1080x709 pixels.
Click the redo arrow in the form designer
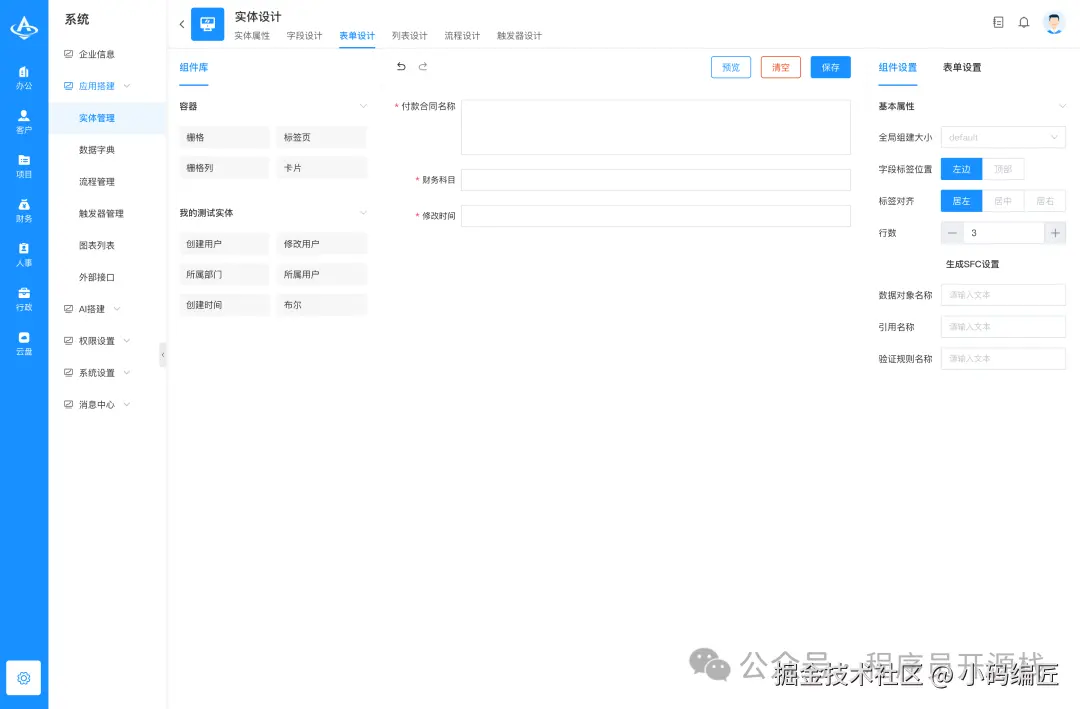pos(421,64)
